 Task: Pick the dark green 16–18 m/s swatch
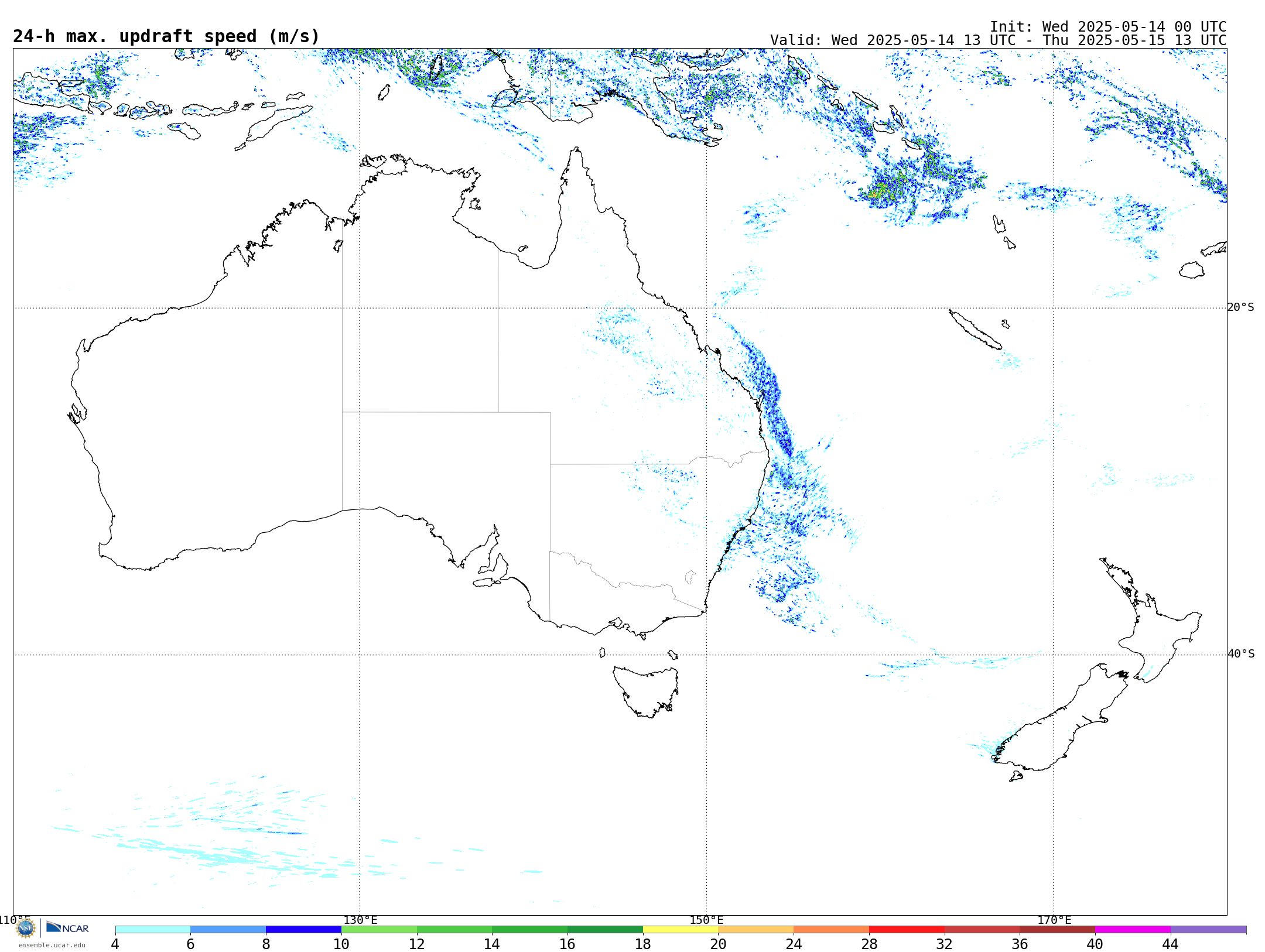click(x=606, y=930)
